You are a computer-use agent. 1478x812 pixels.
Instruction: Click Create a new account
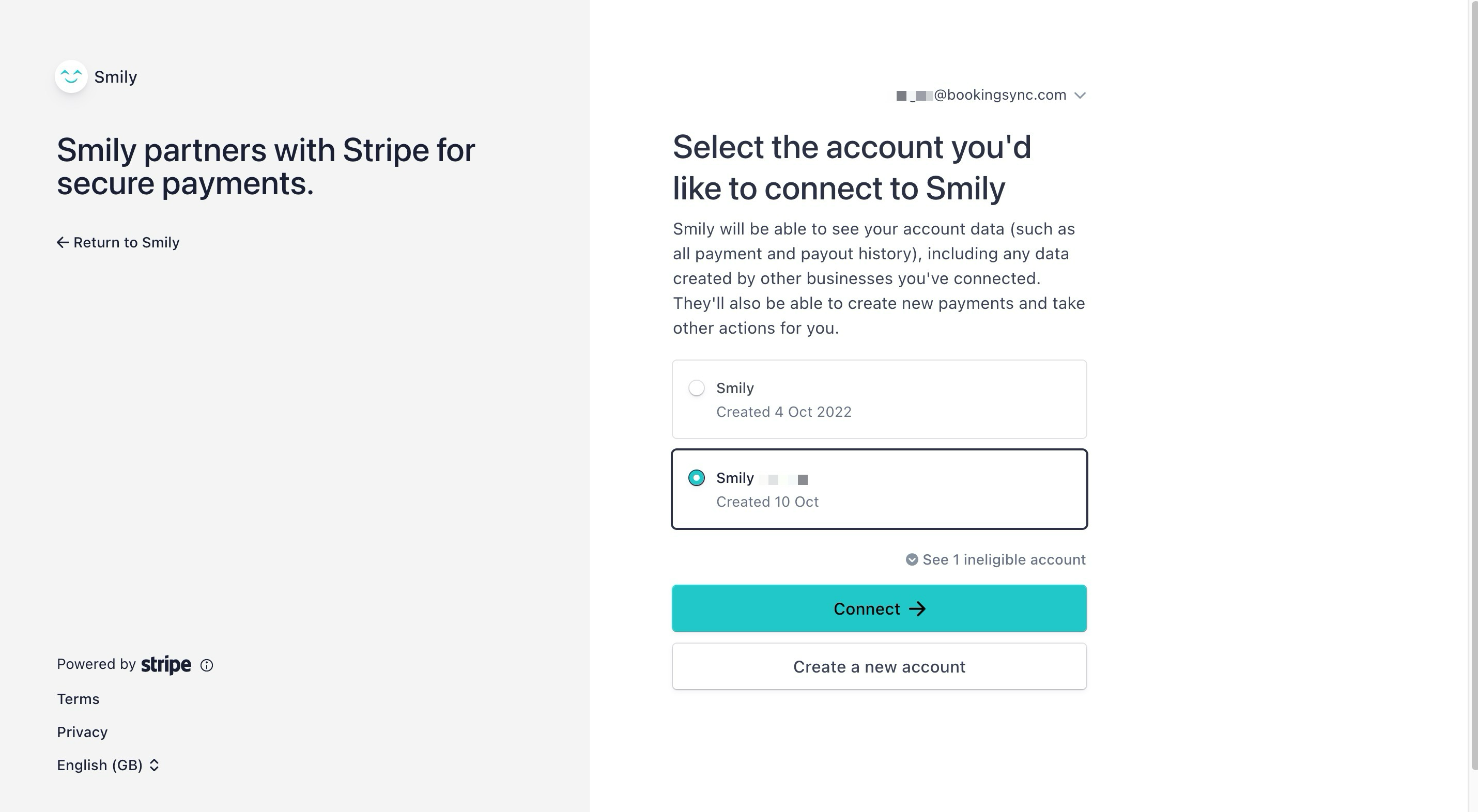[x=880, y=666]
